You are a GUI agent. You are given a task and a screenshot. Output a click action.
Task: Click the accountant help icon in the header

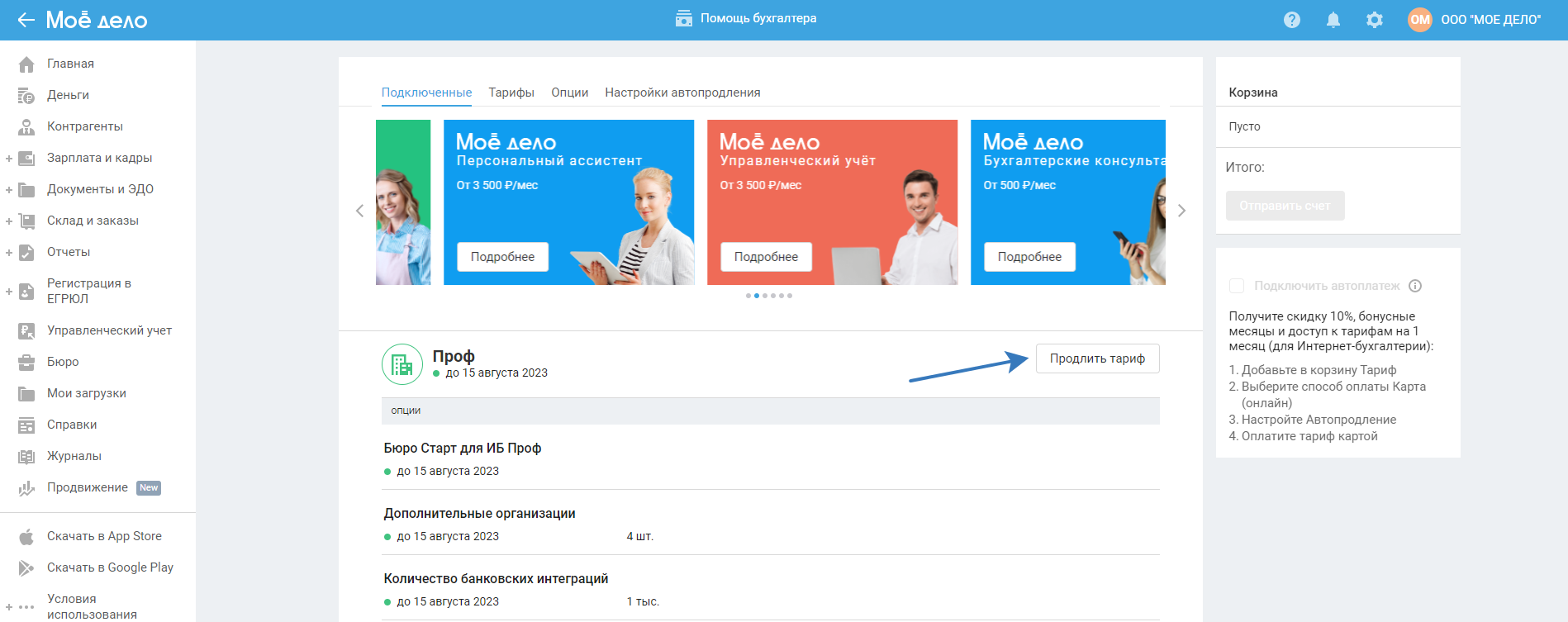684,18
